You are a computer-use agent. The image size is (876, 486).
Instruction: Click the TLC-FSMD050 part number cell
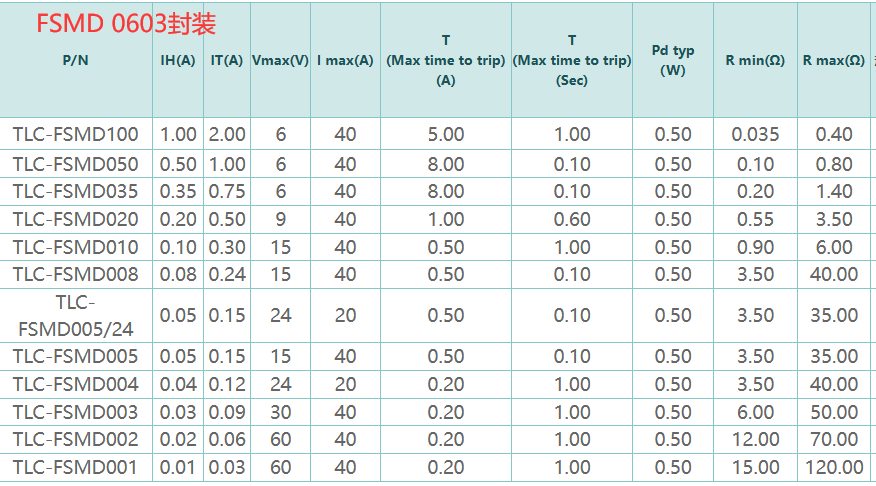coord(76,164)
